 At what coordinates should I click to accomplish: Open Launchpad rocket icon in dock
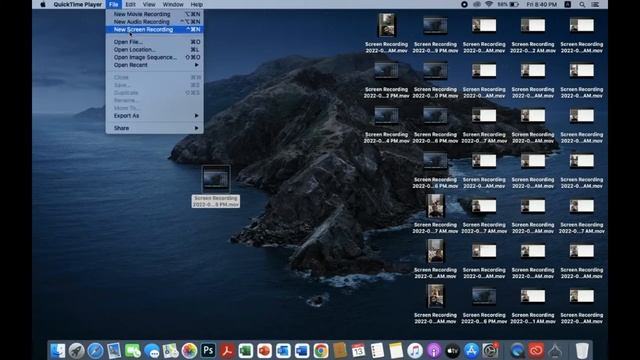[76, 351]
